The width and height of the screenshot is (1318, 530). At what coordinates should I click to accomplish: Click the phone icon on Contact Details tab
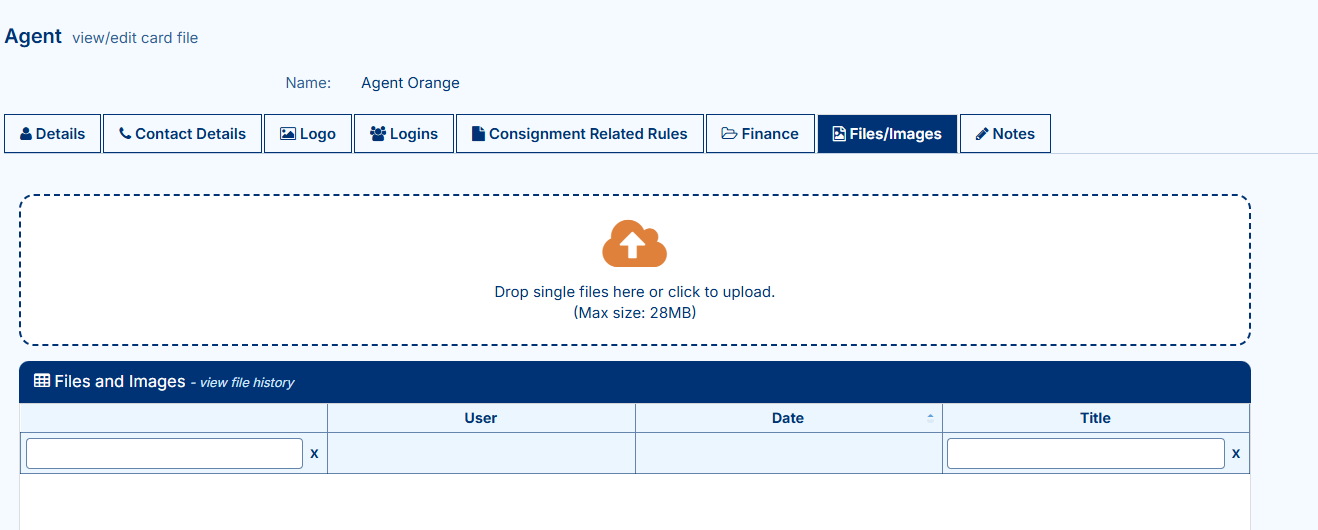125,134
